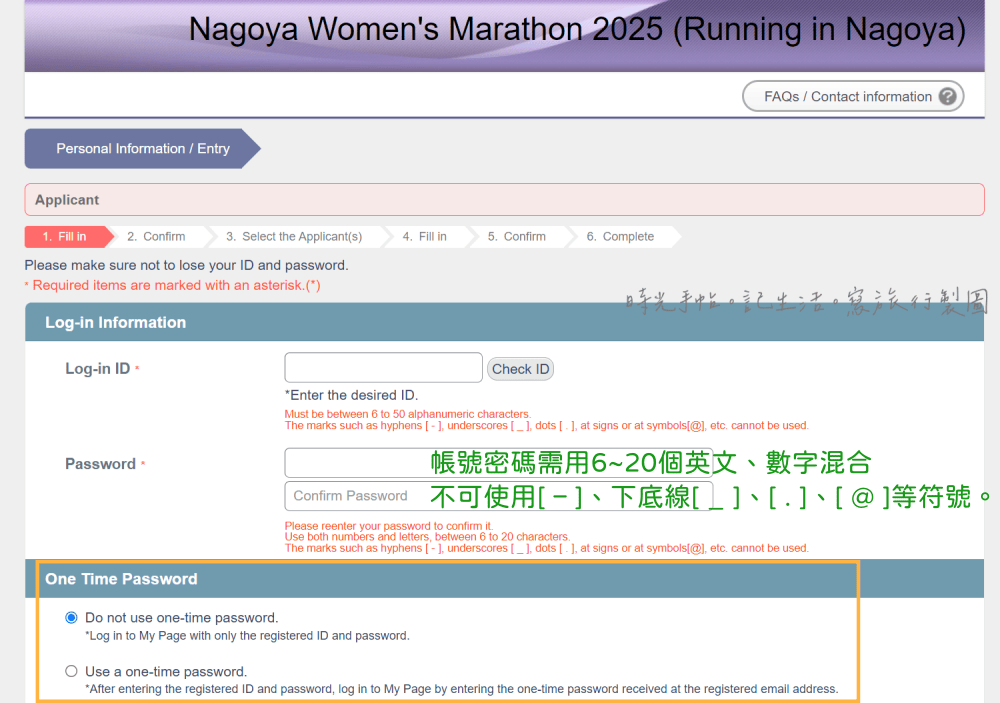Click the Personal Information / Entry tab
The image size is (1000, 703).
click(143, 149)
